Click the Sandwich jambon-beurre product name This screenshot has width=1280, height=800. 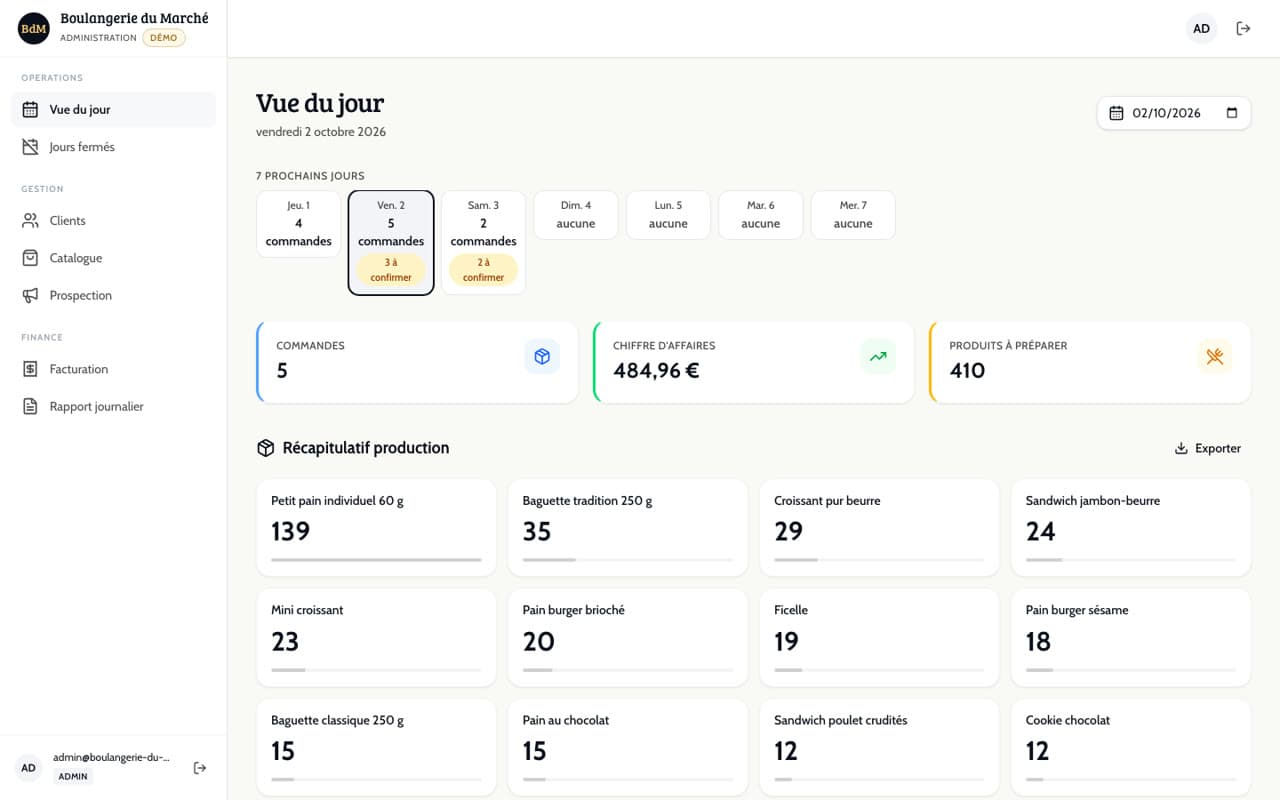coord(1093,501)
